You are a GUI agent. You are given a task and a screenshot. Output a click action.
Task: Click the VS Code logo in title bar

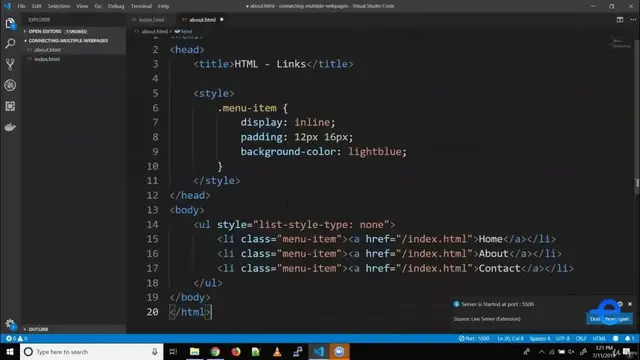(x=7, y=6)
